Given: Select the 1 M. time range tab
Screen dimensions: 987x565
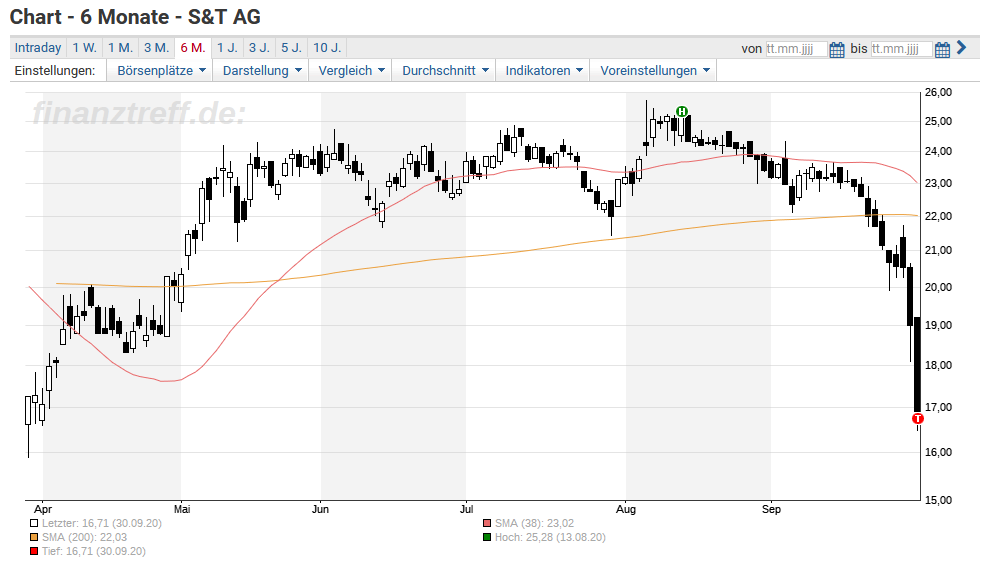Looking at the screenshot, I should click(x=120, y=48).
